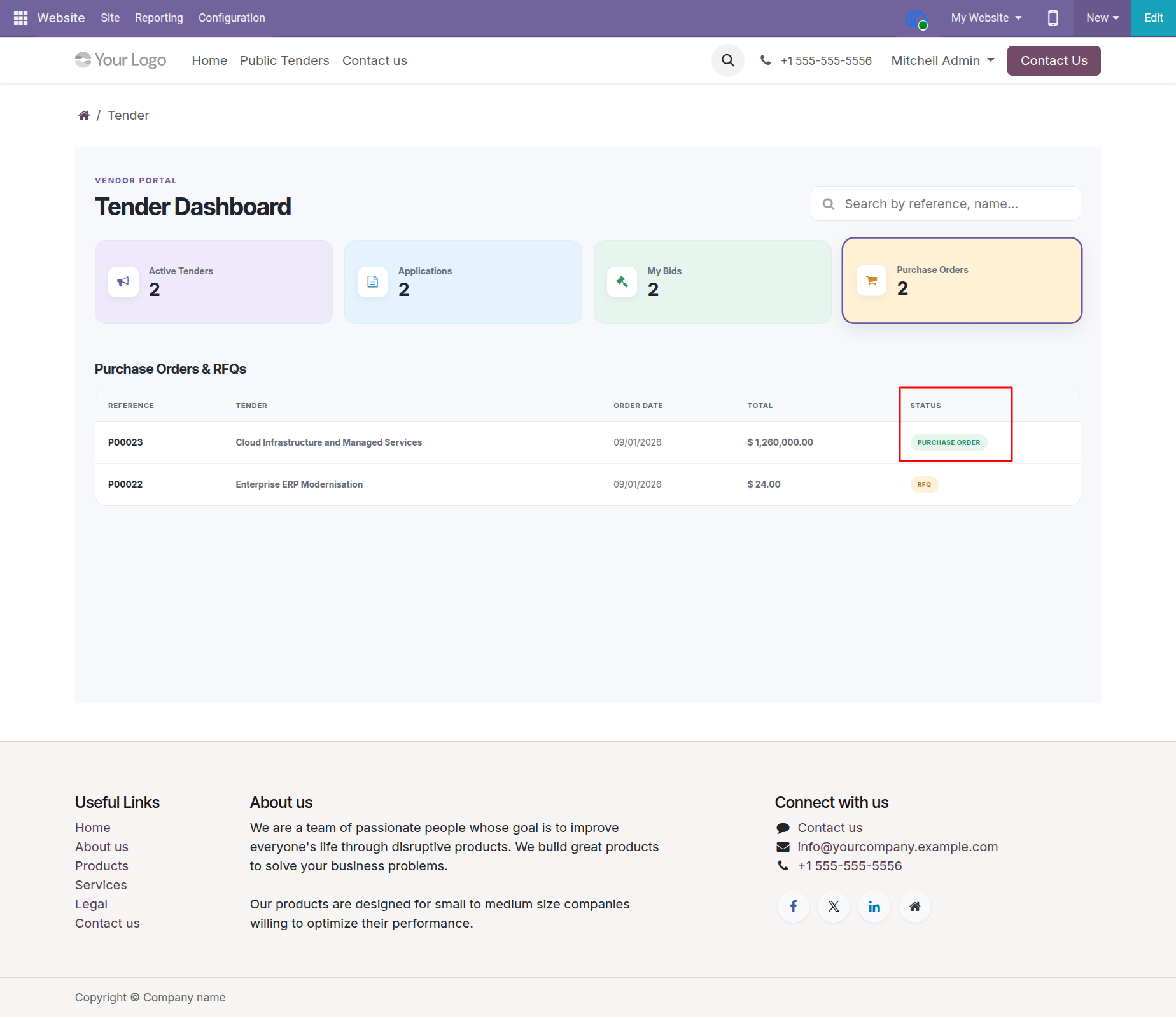Click the Website app name in the top bar
The width and height of the screenshot is (1176, 1018).
coord(61,18)
